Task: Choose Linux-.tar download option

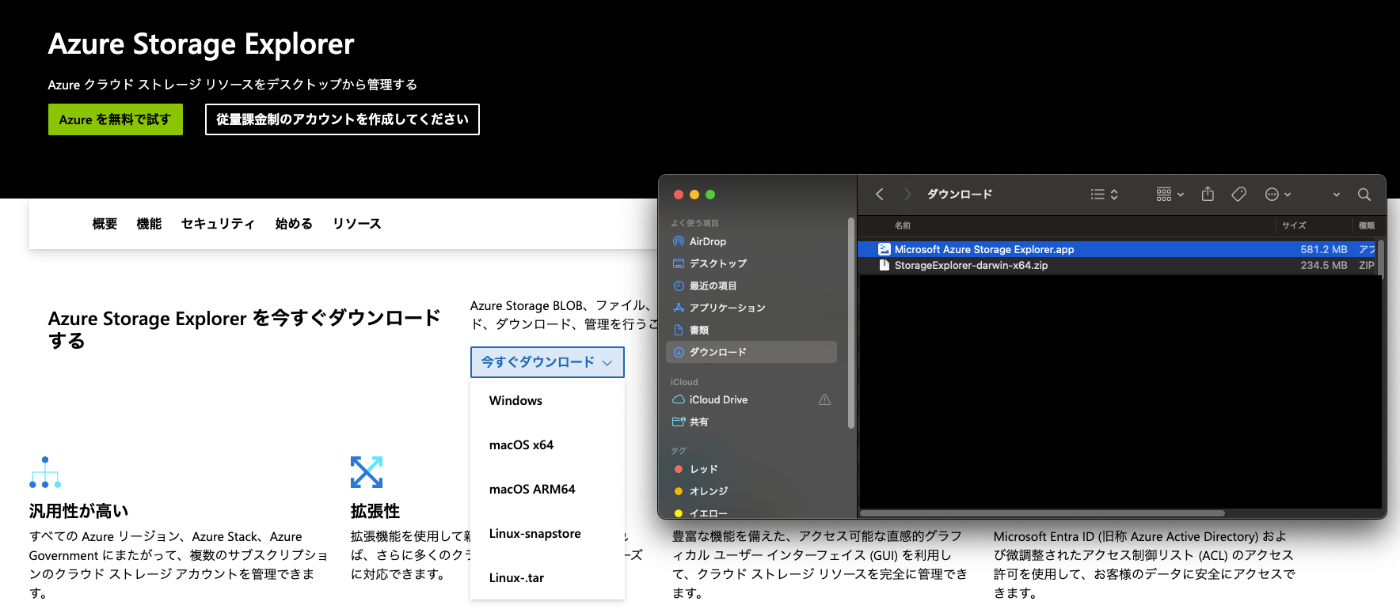Action: coord(547,577)
